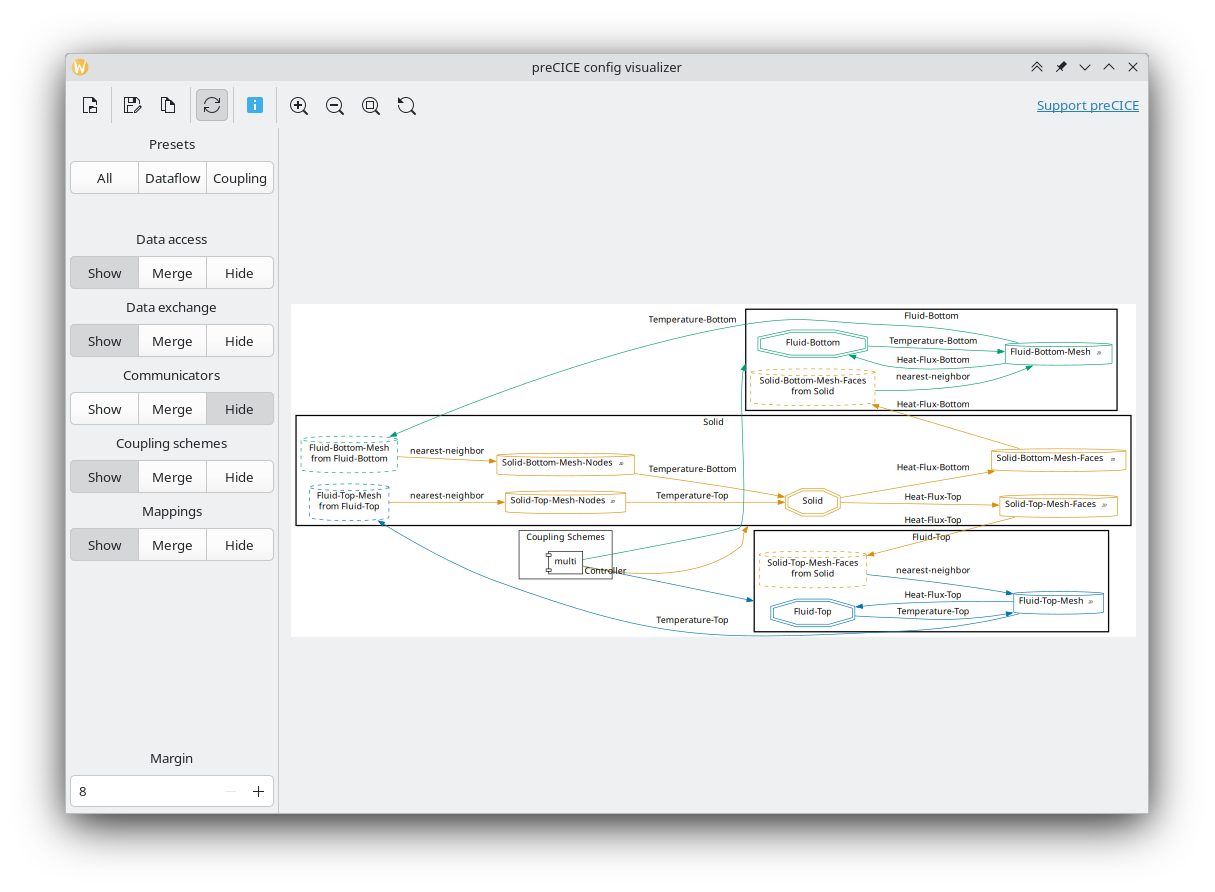This screenshot has width=1215, height=892.
Task: Select the Dataflow preset
Action: (x=171, y=177)
